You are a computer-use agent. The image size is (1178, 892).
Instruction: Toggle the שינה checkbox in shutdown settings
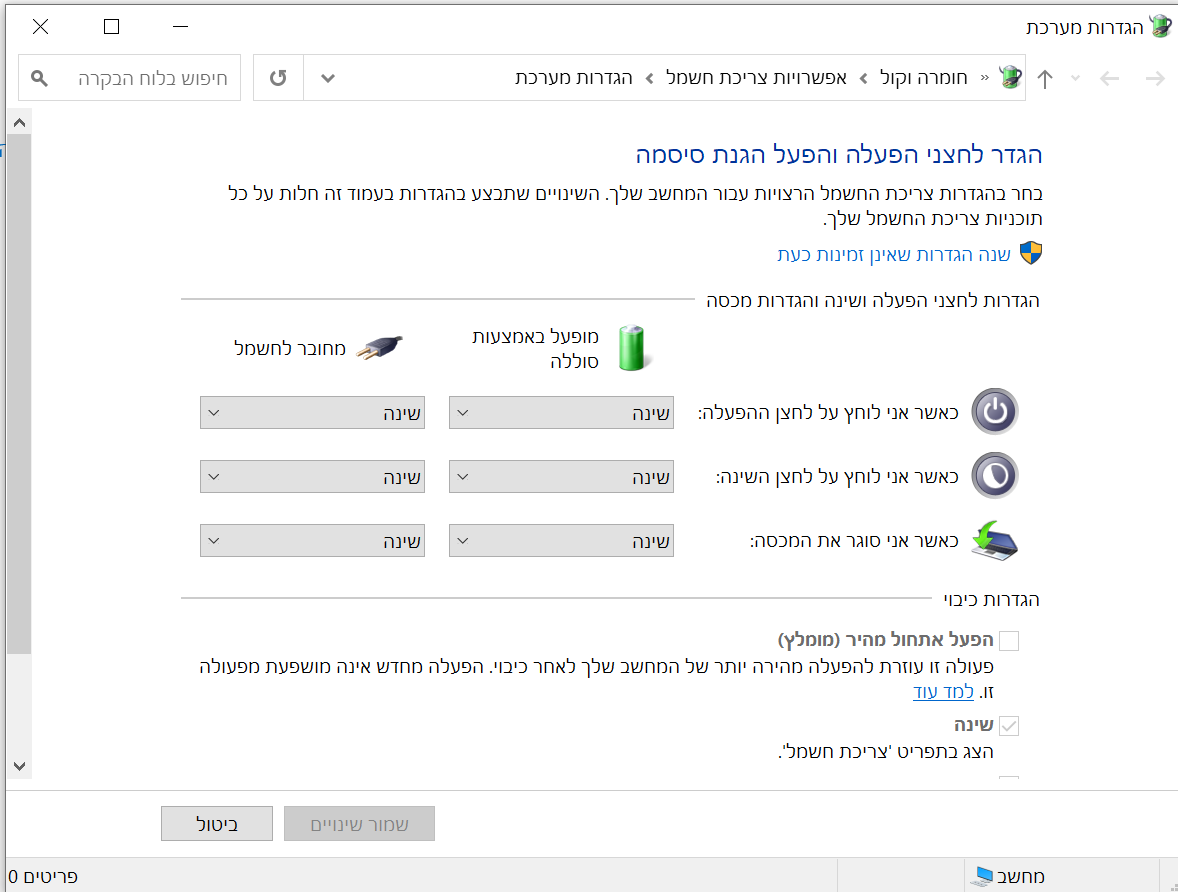(1009, 726)
